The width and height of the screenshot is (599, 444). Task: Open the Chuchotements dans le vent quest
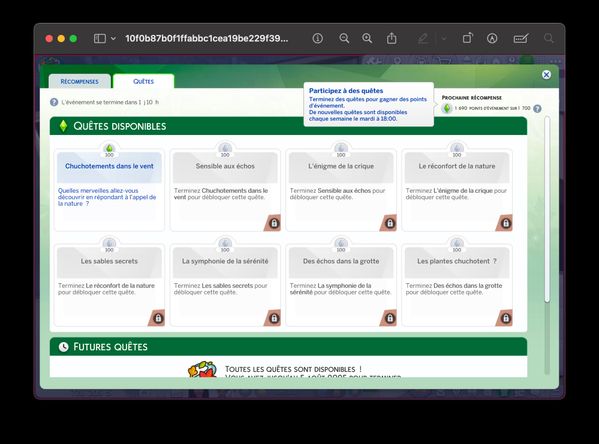click(x=109, y=190)
